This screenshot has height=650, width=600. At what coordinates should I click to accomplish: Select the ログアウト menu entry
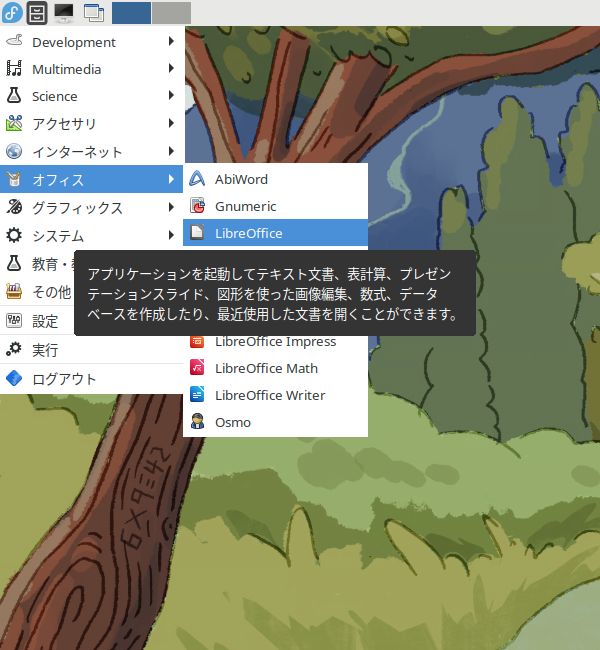(x=92, y=378)
